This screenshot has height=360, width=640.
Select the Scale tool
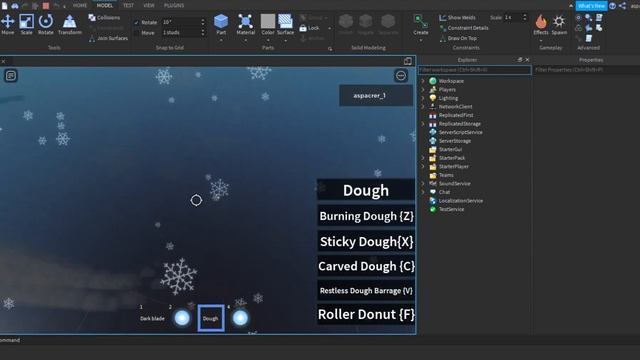click(x=27, y=24)
